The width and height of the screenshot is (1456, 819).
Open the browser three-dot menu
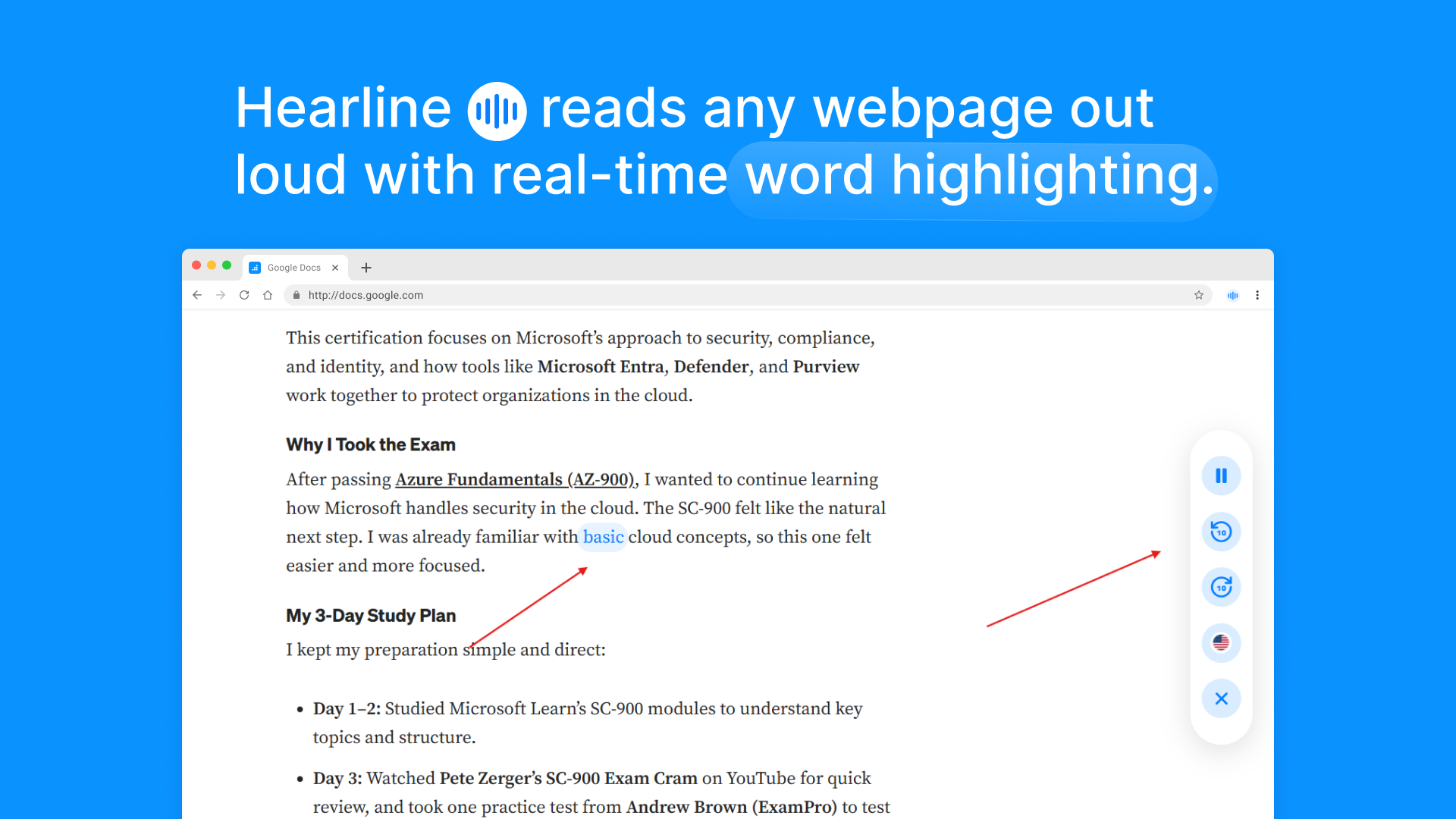click(1257, 295)
